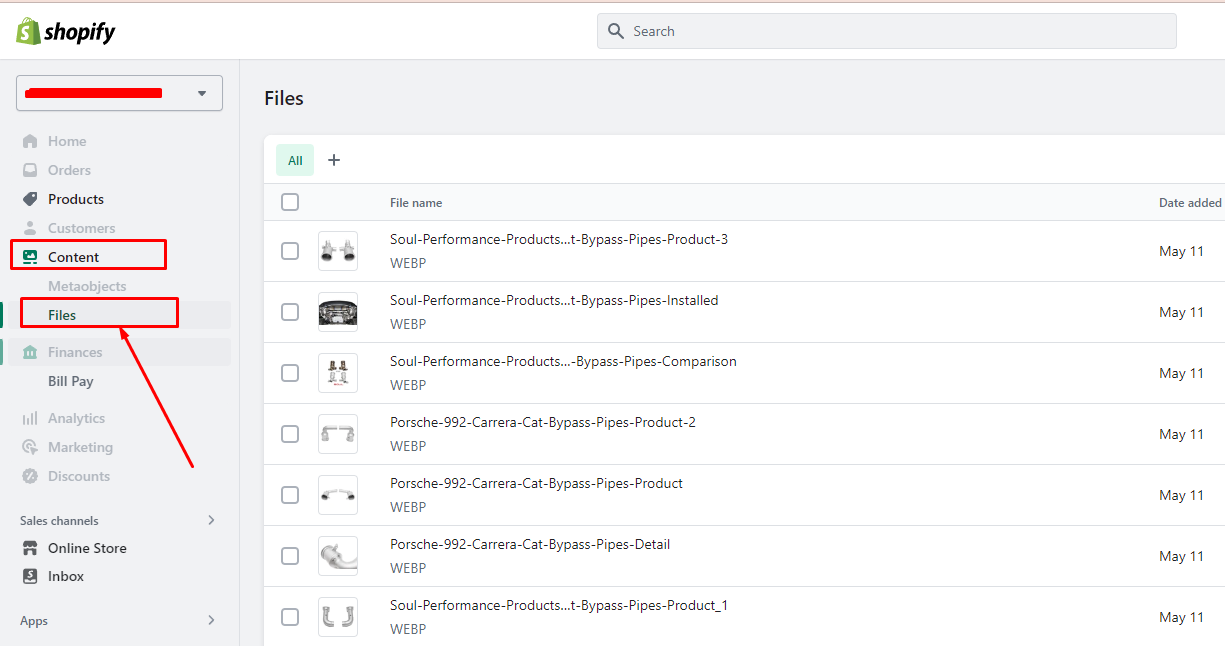Viewport: 1225px width, 646px height.
Task: Open thumbnail of Porsche-992-Carrera-Cat-Bypass-Pipes-Product image
Action: click(x=338, y=495)
